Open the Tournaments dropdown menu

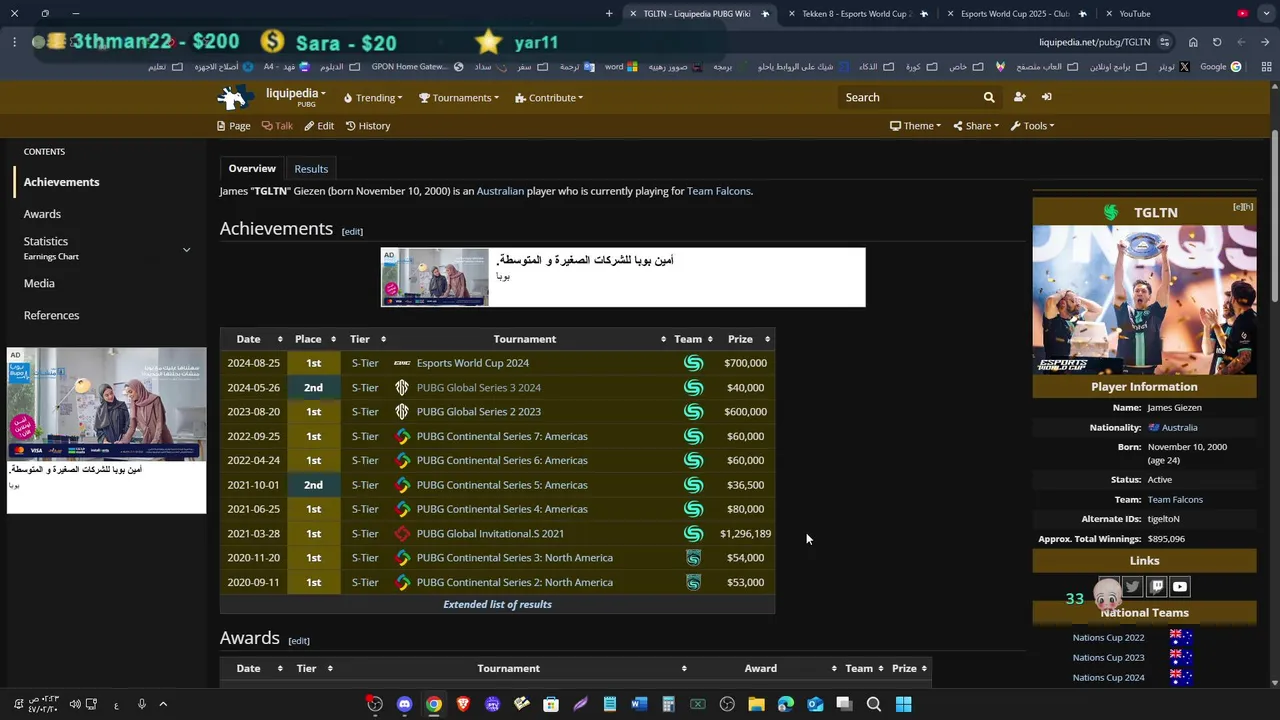[459, 98]
